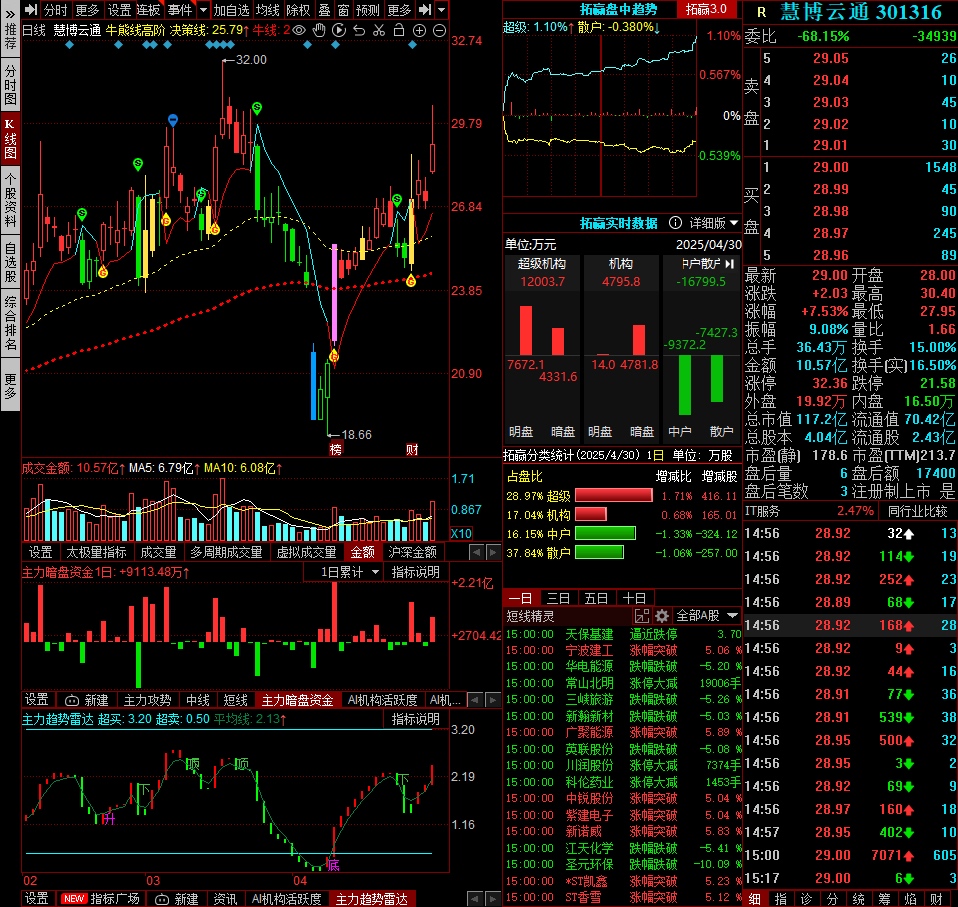Open the dropdown arrow at the toolbar's far end
The image size is (958, 907).
pyautogui.click(x=441, y=10)
